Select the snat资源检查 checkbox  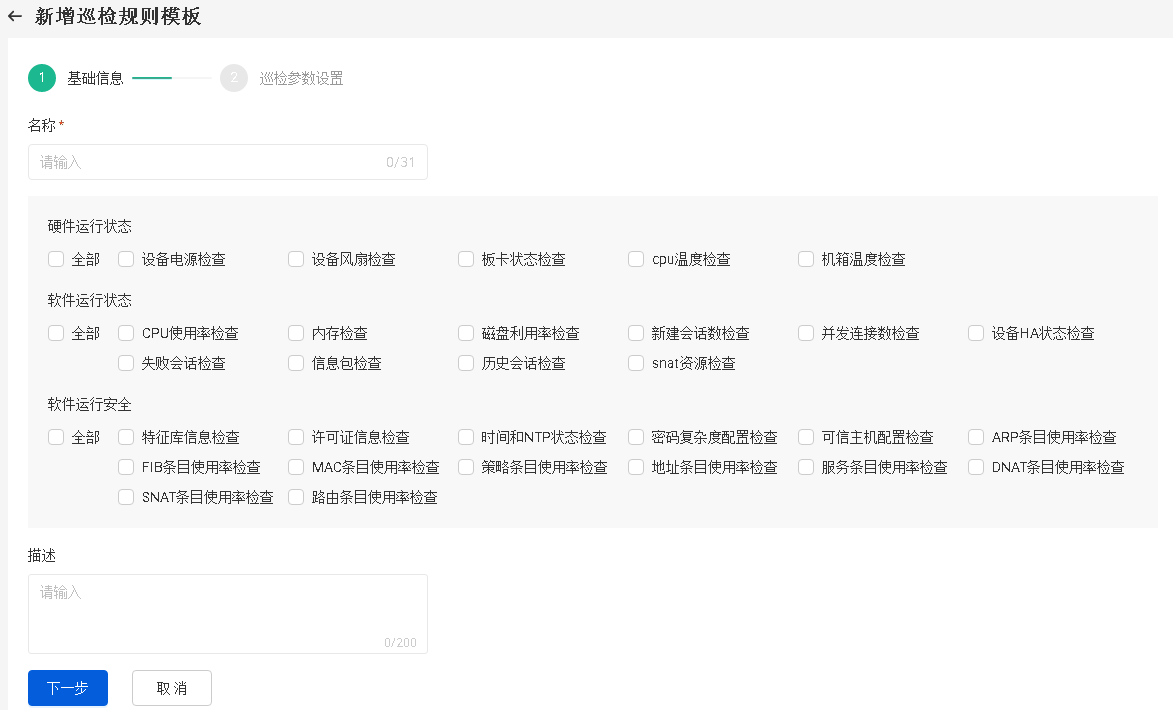point(636,364)
